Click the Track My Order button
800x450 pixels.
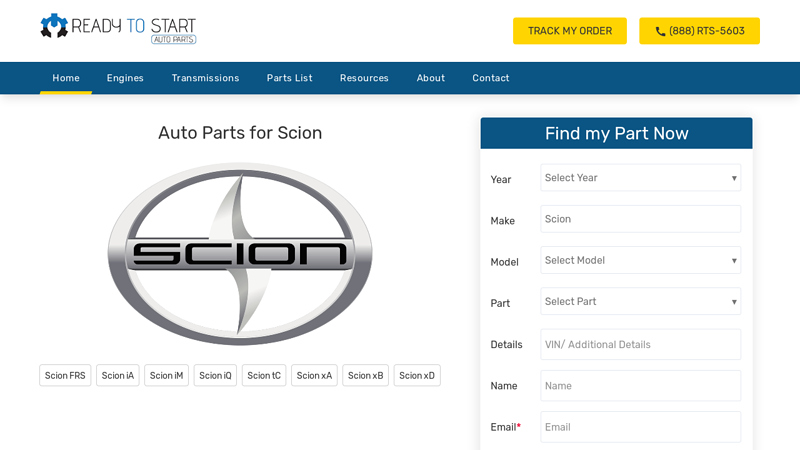pyautogui.click(x=569, y=31)
